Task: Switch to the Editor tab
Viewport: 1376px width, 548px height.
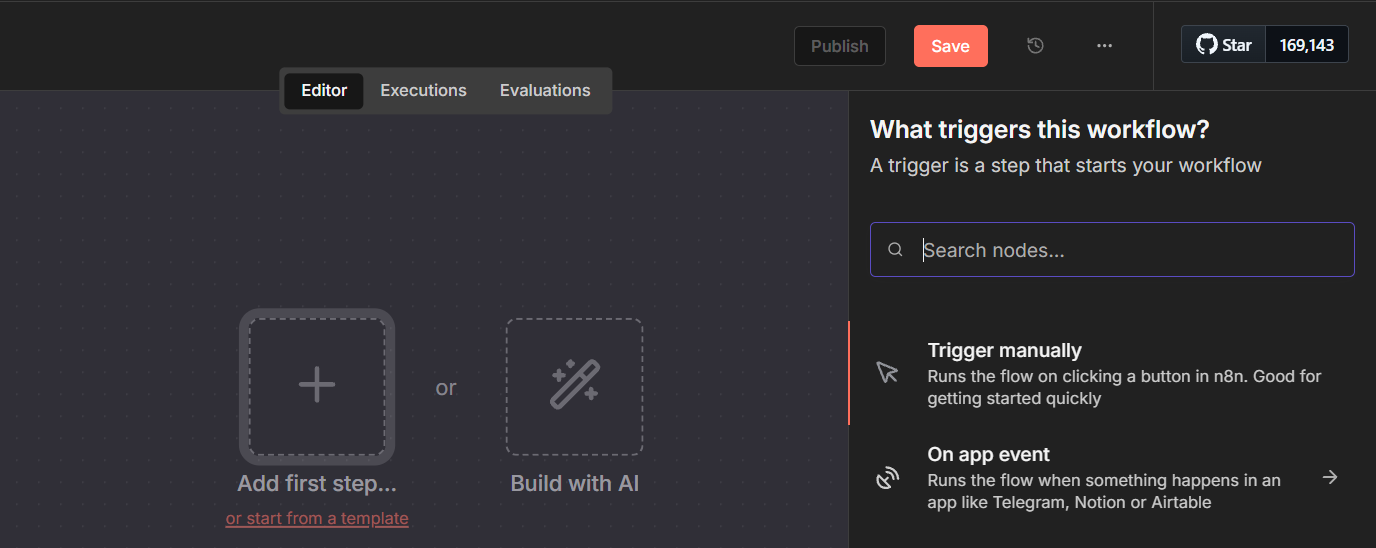Action: (324, 90)
